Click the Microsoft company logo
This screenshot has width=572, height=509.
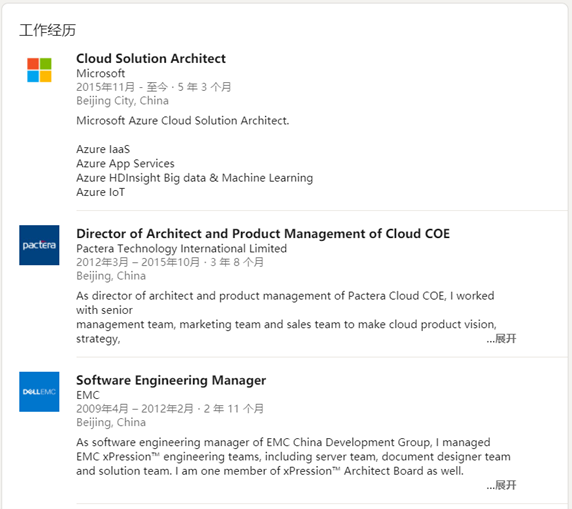click(x=39, y=70)
